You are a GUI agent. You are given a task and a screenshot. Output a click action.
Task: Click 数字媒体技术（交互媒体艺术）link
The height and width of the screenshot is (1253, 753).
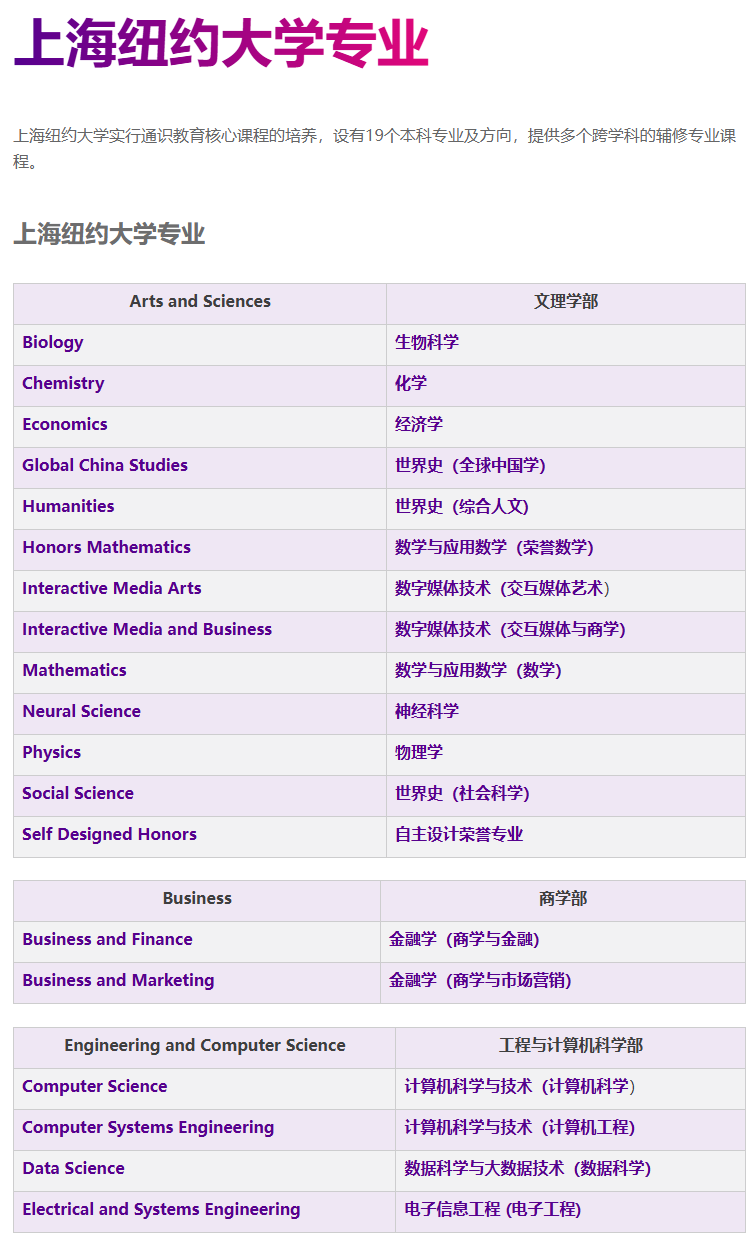coord(502,588)
